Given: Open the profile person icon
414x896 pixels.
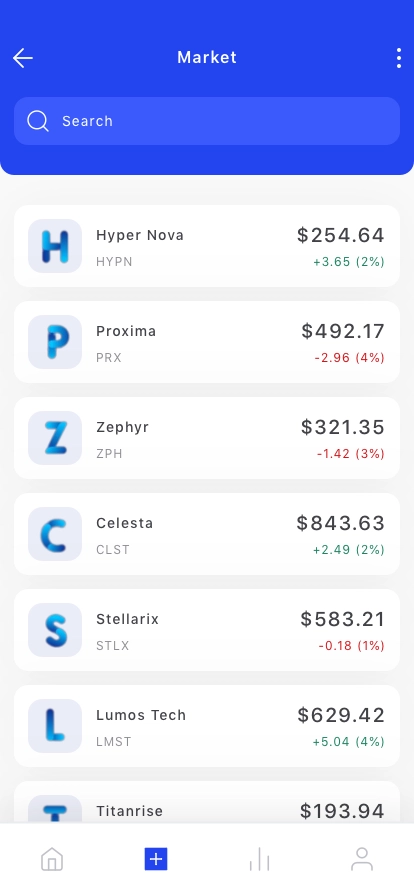Looking at the screenshot, I should 362,859.
